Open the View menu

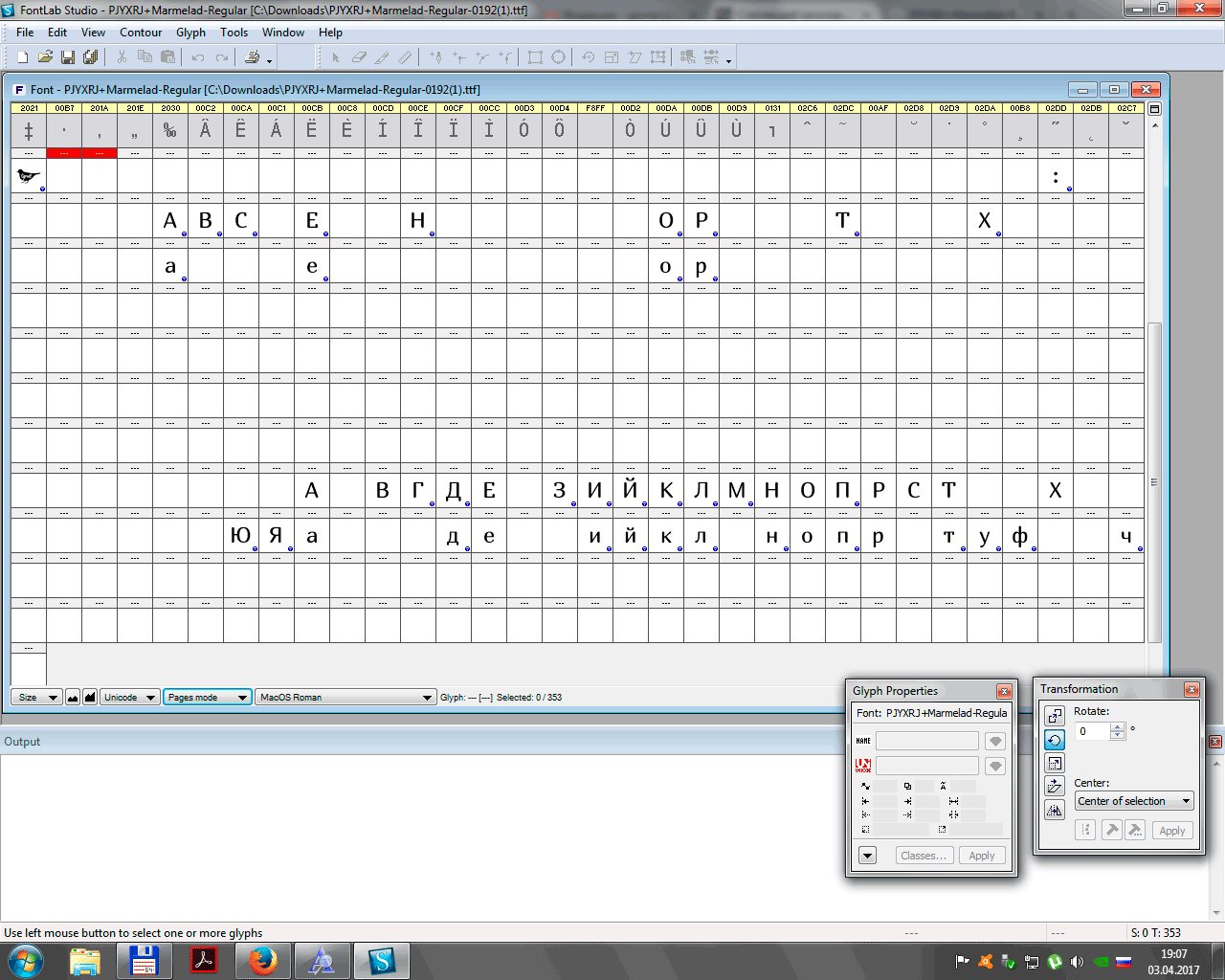click(93, 33)
